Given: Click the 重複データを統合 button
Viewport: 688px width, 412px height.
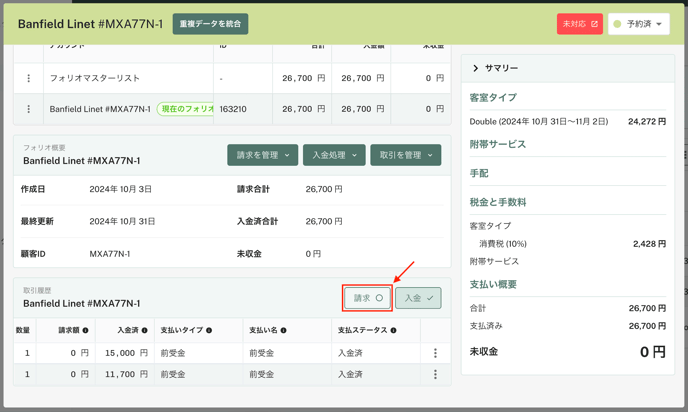Looking at the screenshot, I should click(210, 24).
